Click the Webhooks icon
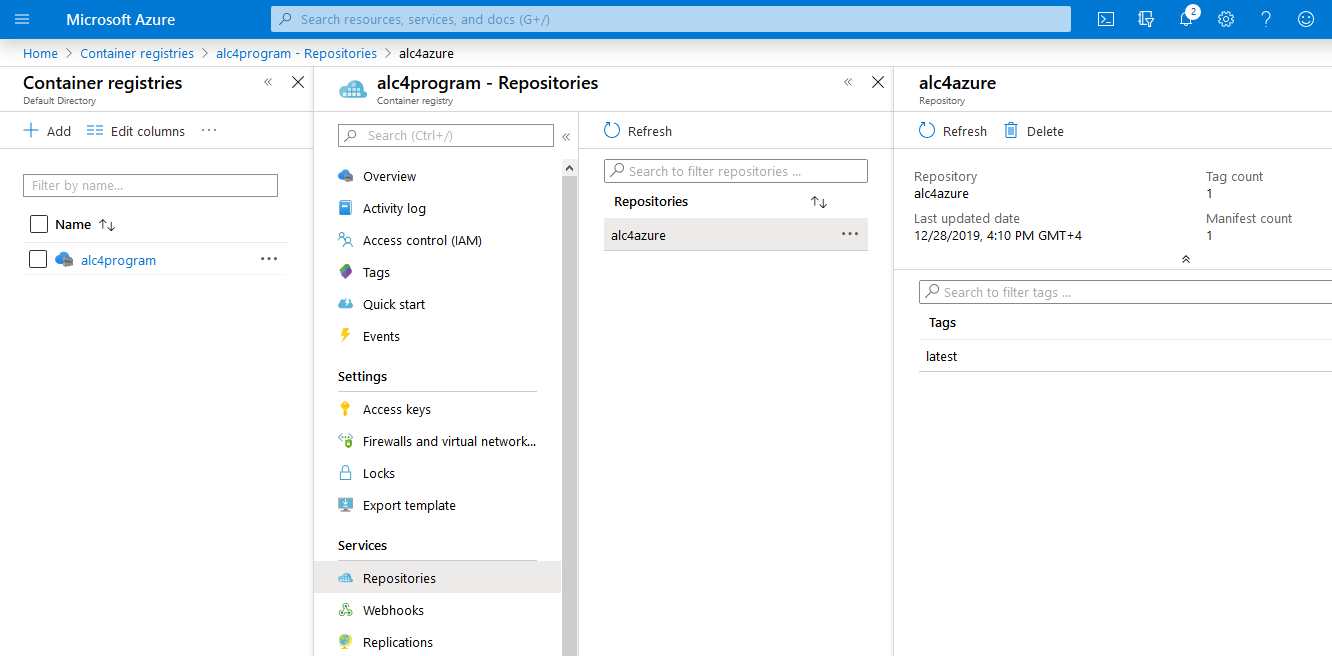Screen dimensions: 1332x656 (x=346, y=610)
